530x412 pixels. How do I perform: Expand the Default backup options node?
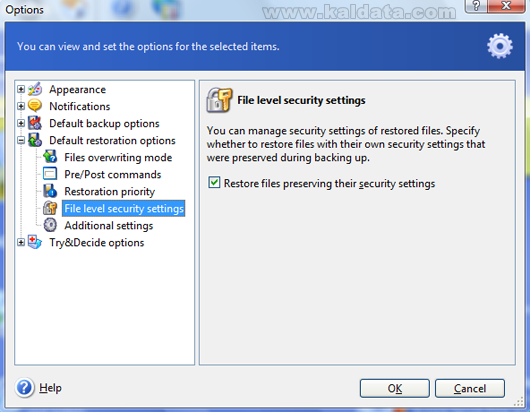pyautogui.click(x=21, y=123)
